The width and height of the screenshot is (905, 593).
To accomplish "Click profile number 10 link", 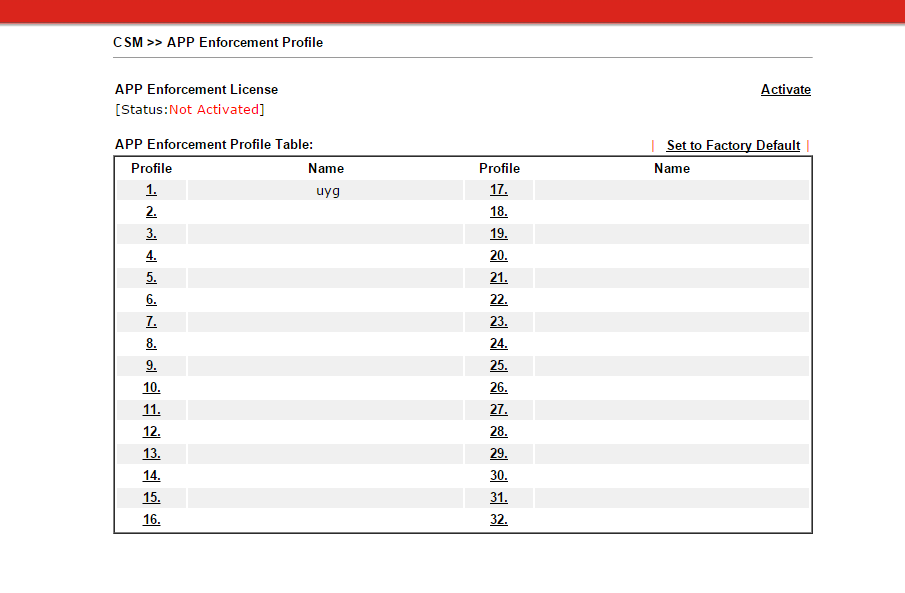I will (151, 388).
